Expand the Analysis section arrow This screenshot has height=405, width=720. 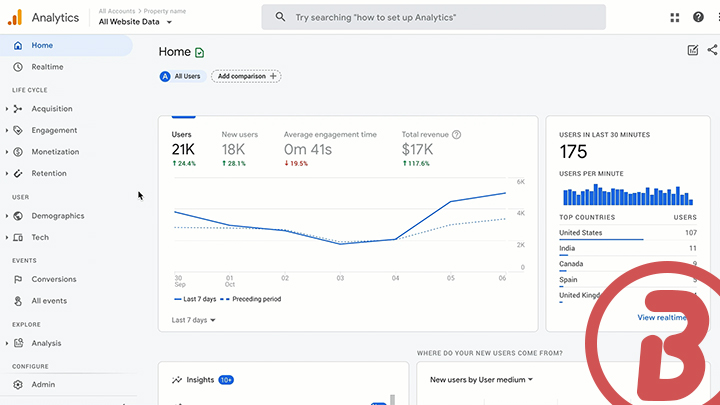pyautogui.click(x=6, y=343)
